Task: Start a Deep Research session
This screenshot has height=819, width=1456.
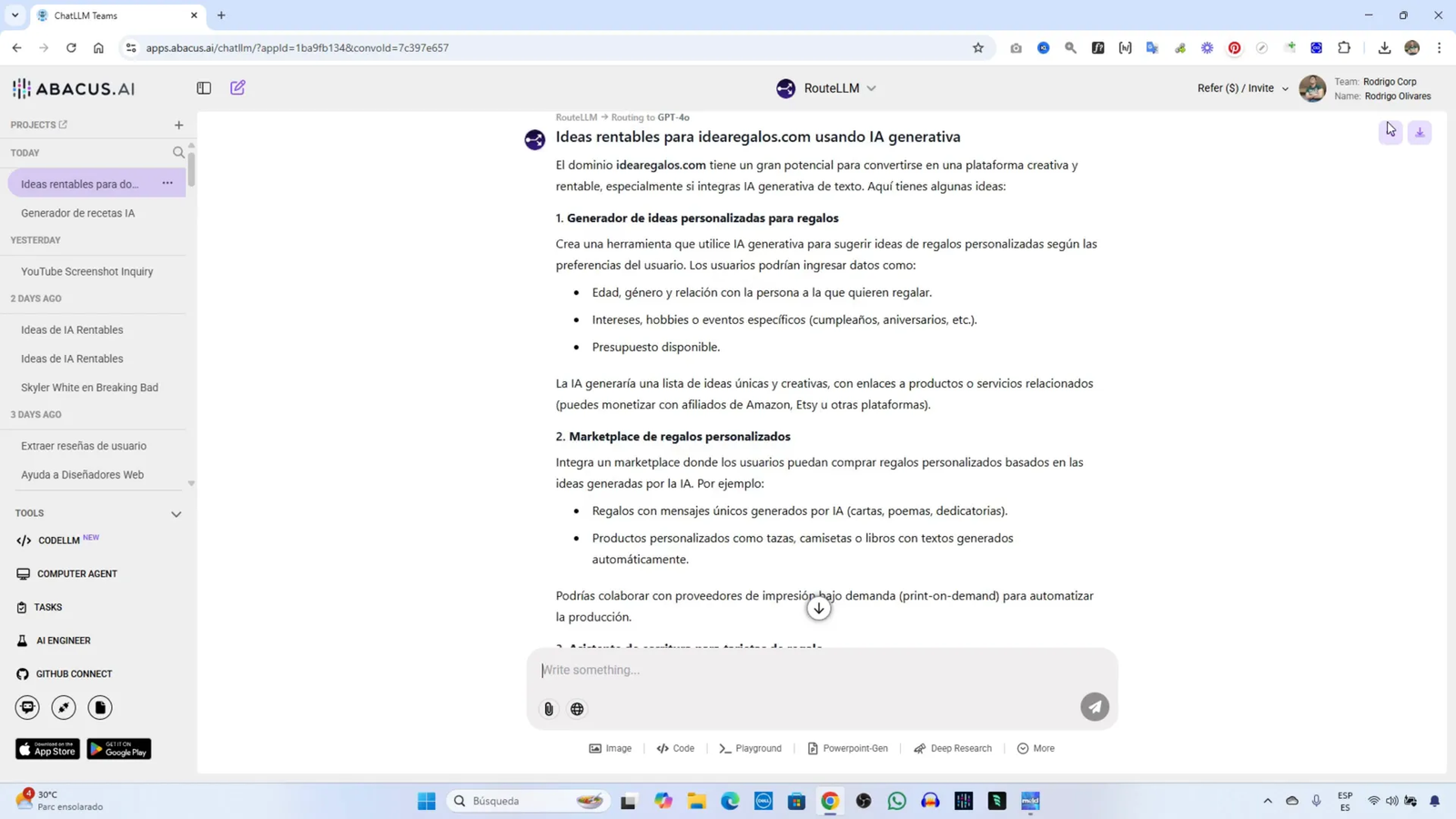Action: [954, 748]
